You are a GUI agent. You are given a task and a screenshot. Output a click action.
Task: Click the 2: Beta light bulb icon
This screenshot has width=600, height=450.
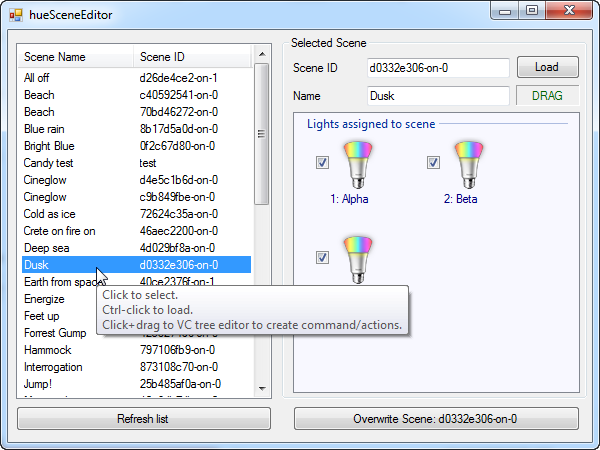(469, 165)
